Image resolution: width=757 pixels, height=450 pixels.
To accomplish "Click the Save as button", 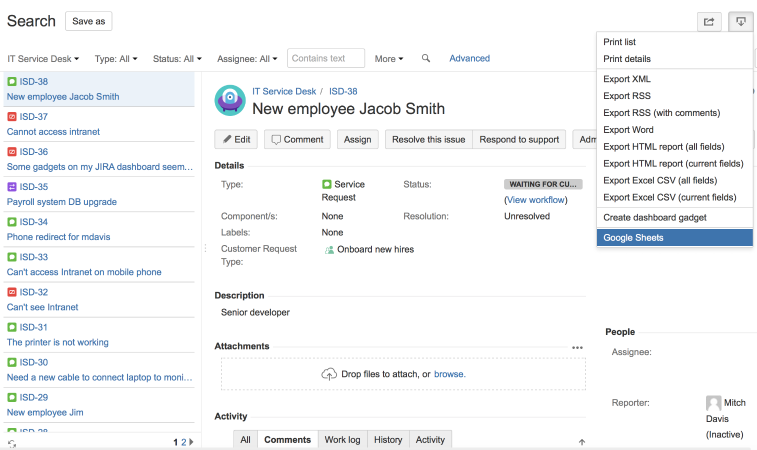I will [x=89, y=21].
